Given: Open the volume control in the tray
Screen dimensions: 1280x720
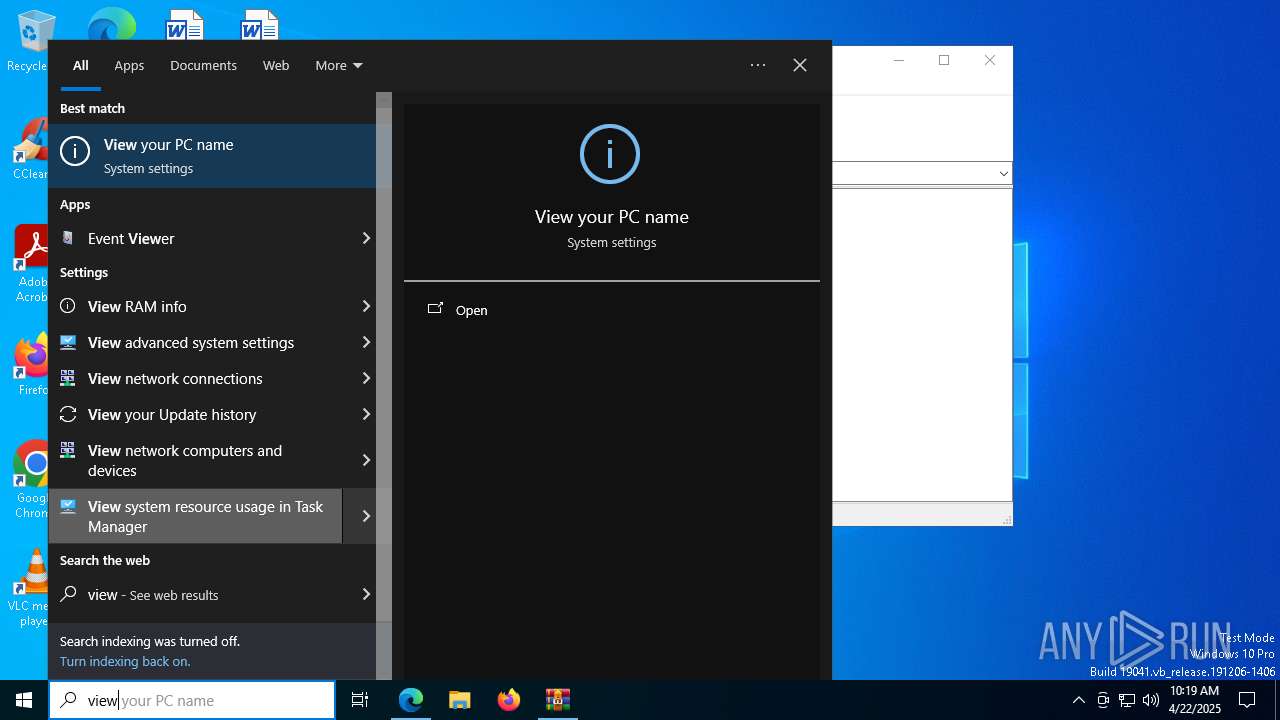Looking at the screenshot, I should [x=1151, y=700].
